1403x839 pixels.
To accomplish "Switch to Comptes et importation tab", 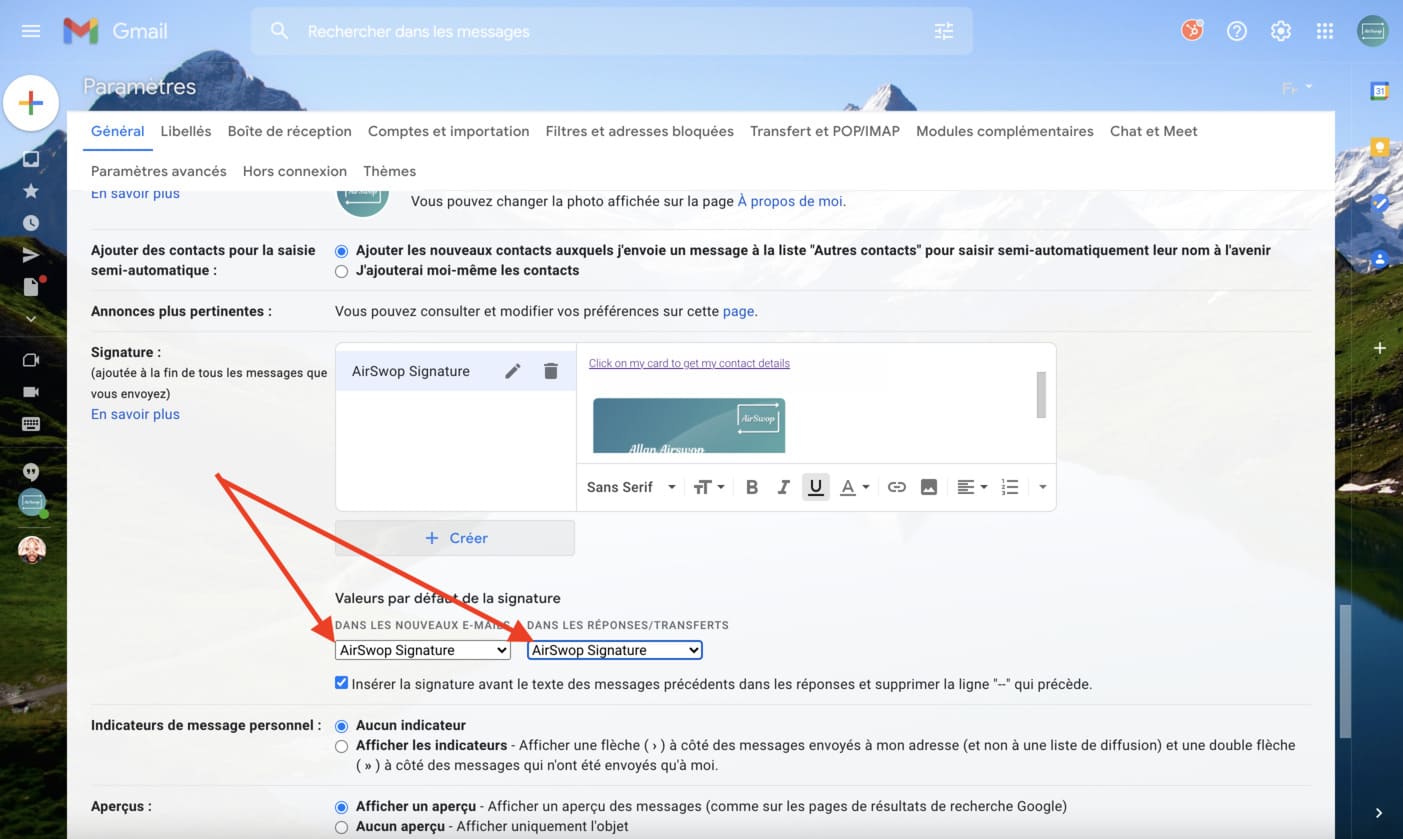I will coord(448,131).
